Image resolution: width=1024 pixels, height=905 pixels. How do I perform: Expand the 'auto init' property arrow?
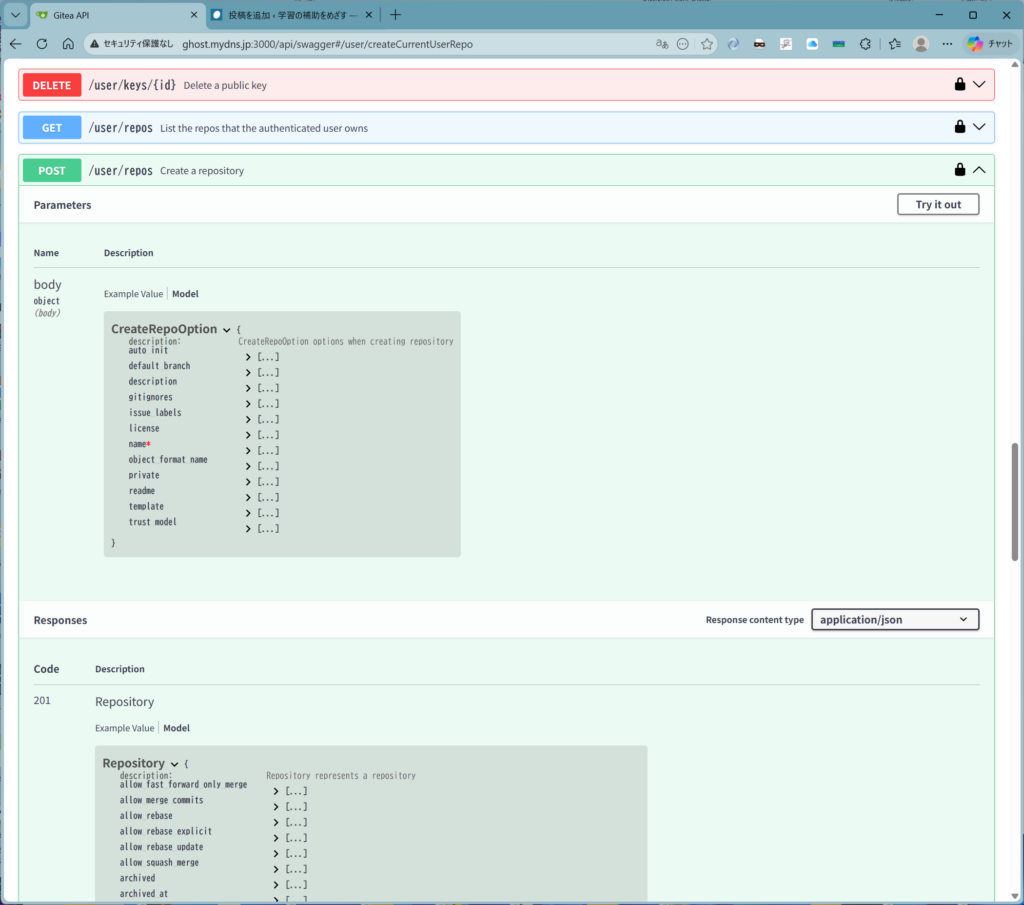point(248,357)
